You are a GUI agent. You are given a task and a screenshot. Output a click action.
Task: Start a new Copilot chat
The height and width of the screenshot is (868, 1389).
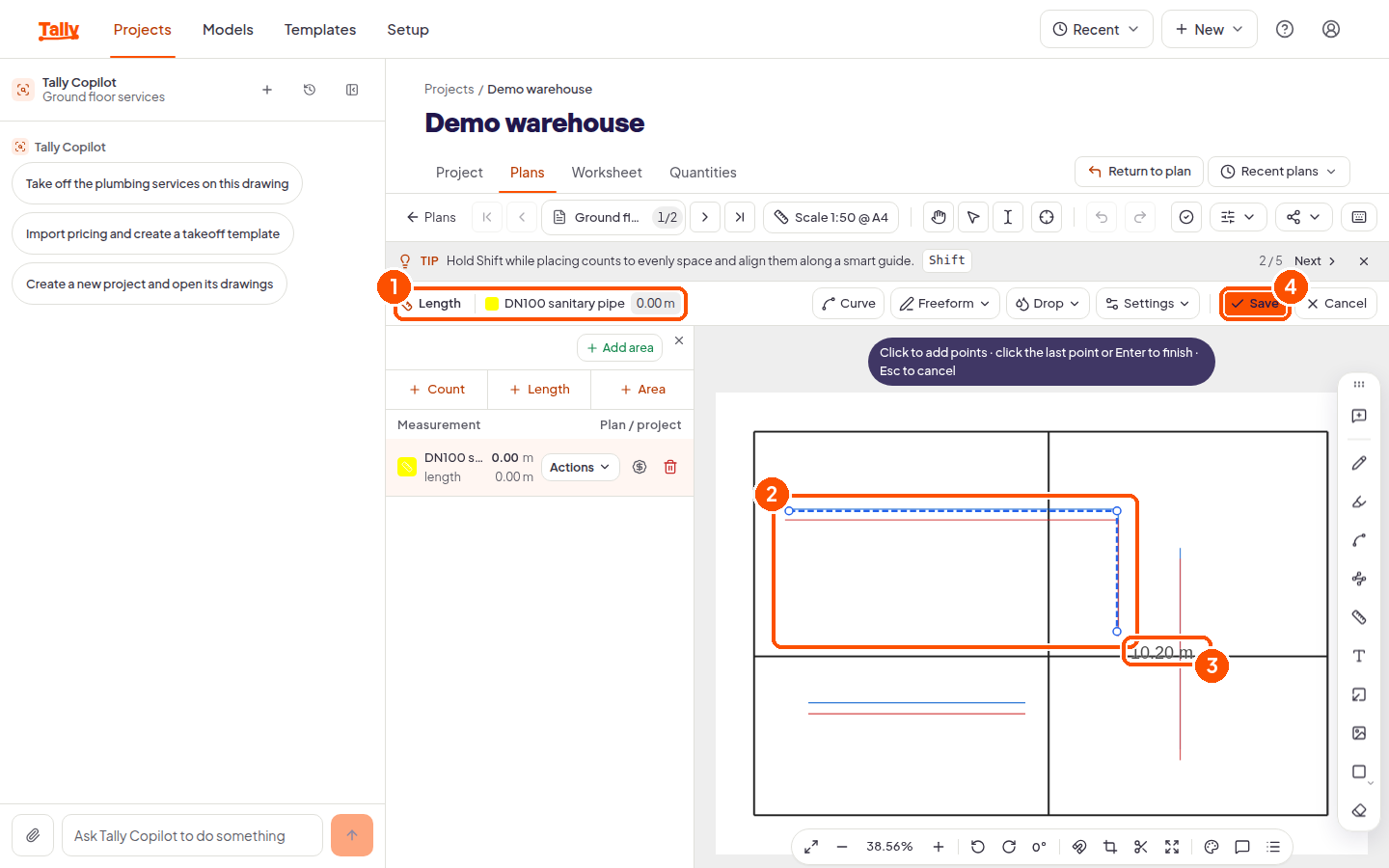267,90
